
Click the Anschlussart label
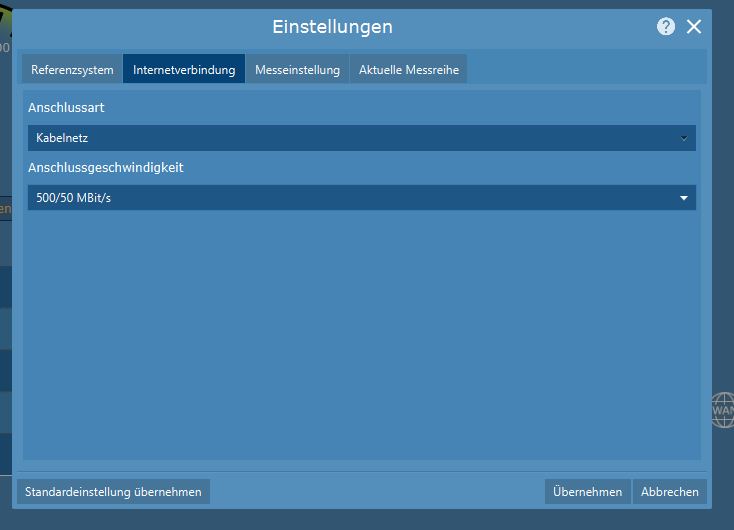click(x=66, y=108)
